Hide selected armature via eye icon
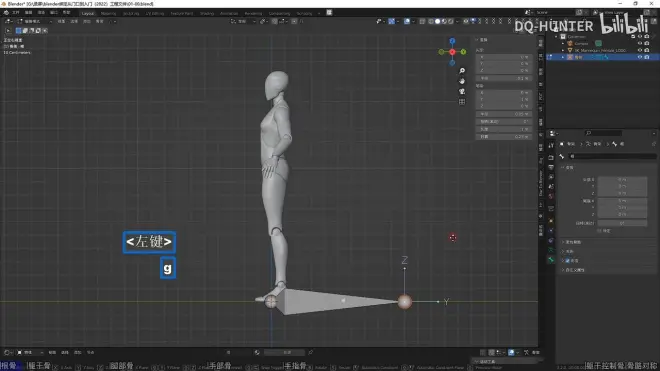Viewport: 660px width, 371px height. tap(640, 57)
